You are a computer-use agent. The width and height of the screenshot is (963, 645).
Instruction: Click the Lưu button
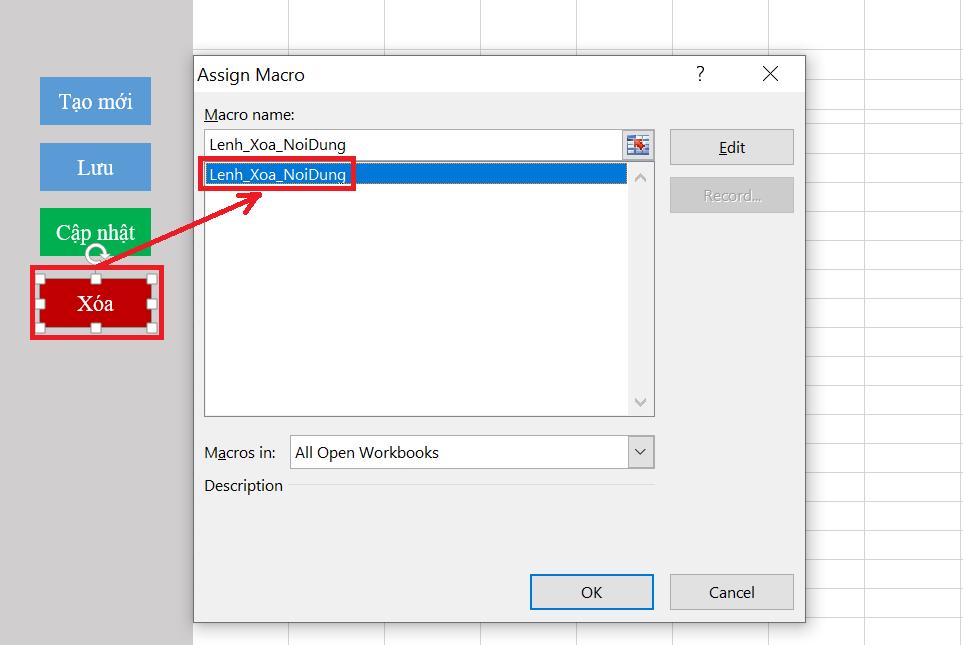point(95,167)
